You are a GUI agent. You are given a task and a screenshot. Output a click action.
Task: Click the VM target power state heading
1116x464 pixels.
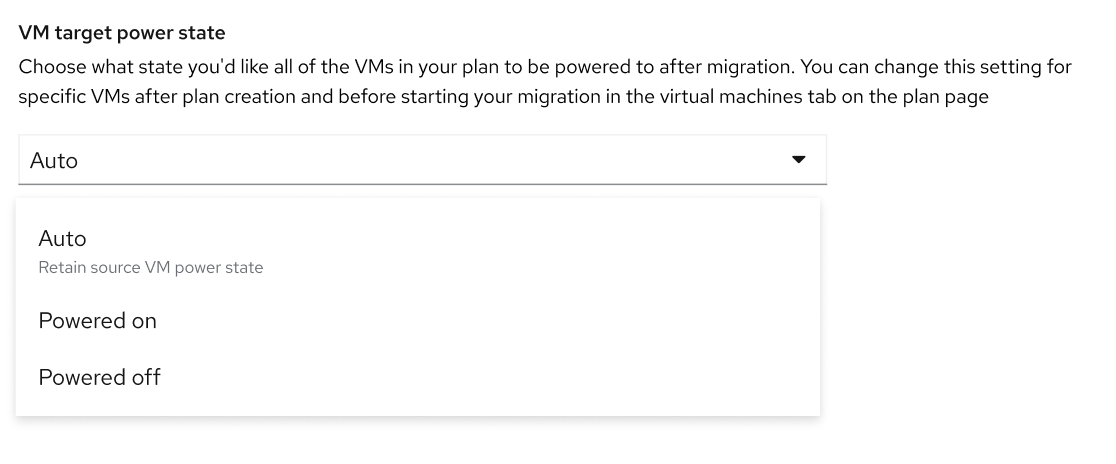coord(122,33)
